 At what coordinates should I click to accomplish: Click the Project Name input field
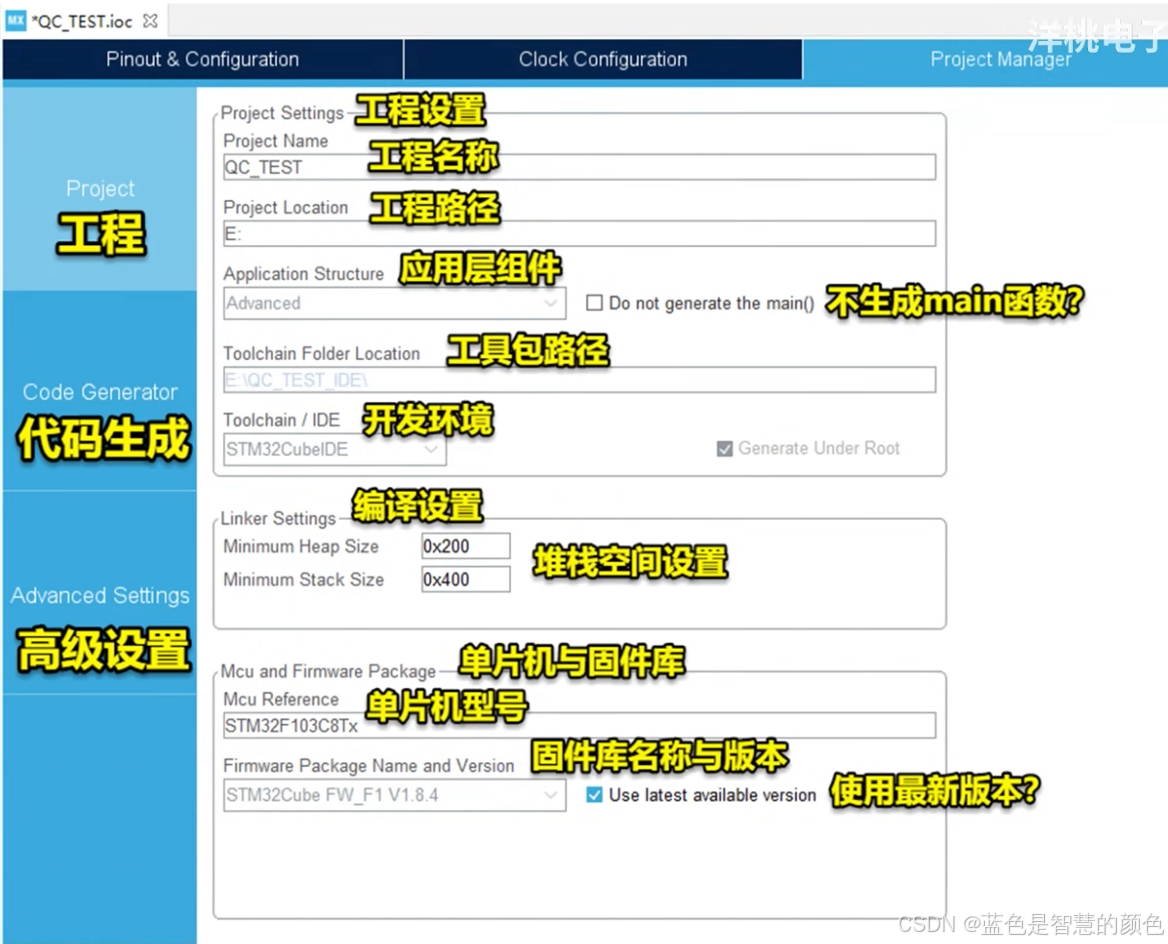(579, 167)
